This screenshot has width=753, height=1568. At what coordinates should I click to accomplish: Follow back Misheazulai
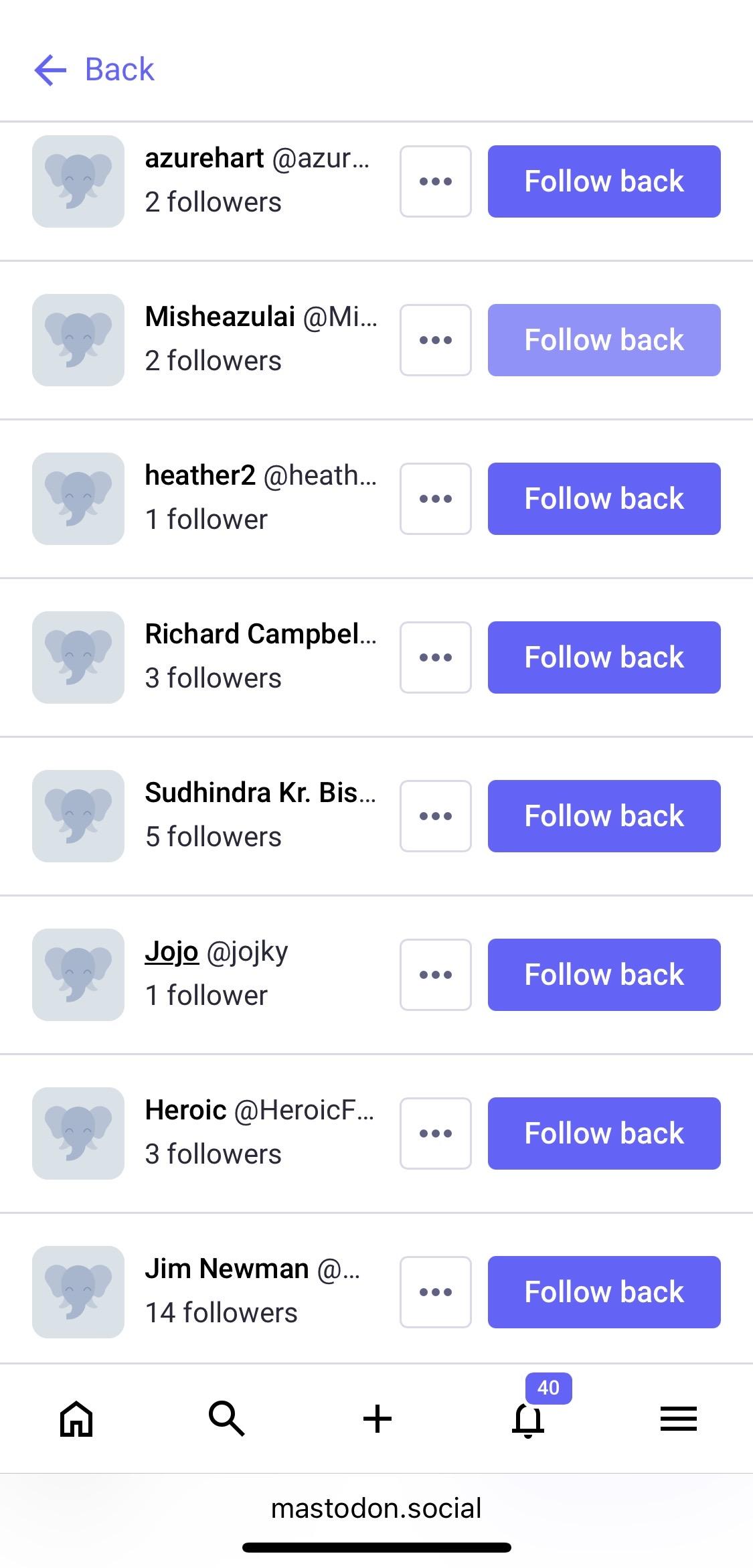coord(604,340)
